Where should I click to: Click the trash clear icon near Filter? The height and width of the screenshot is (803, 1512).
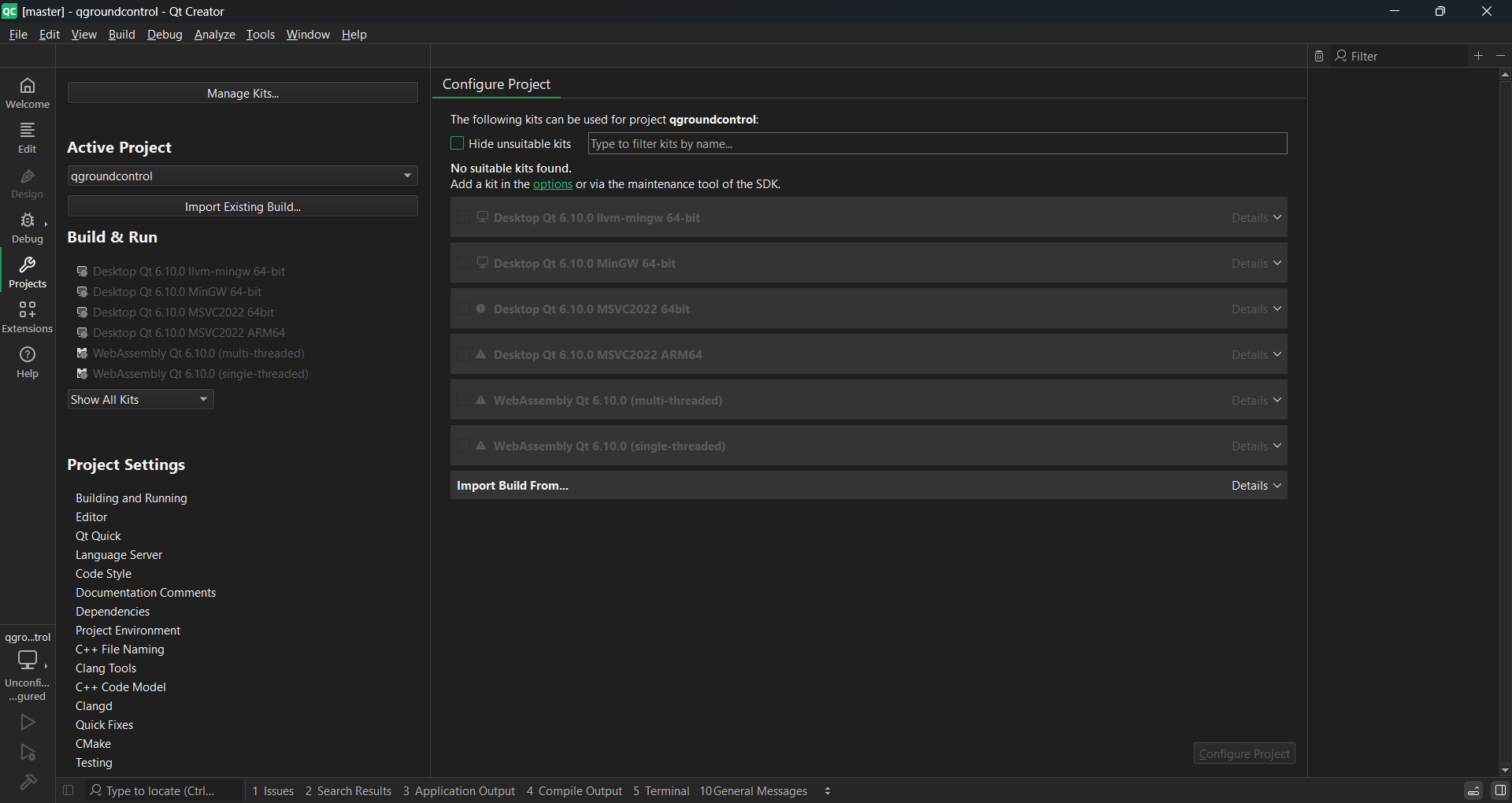1319,56
